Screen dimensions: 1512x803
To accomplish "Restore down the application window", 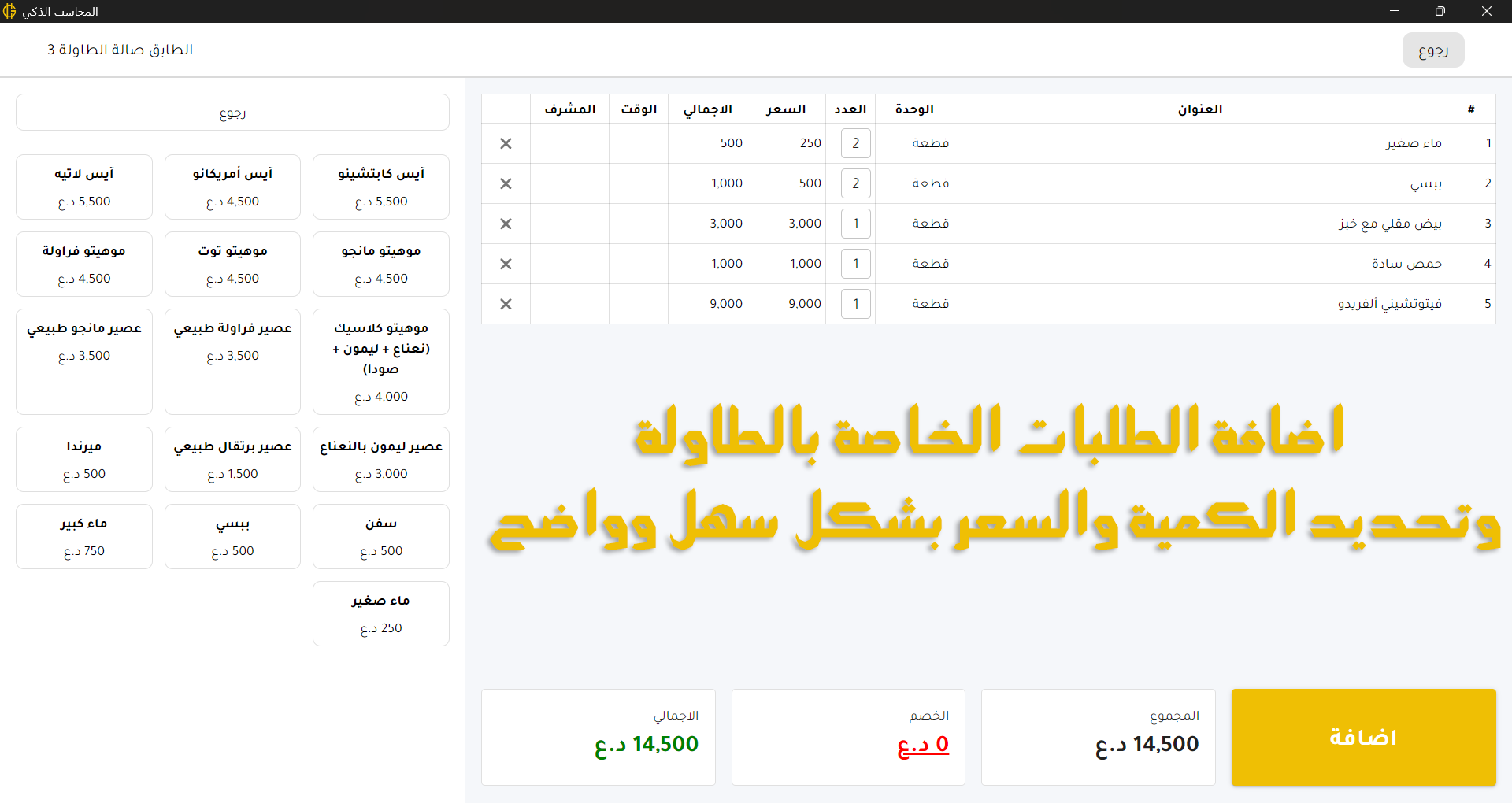I will tap(1440, 11).
